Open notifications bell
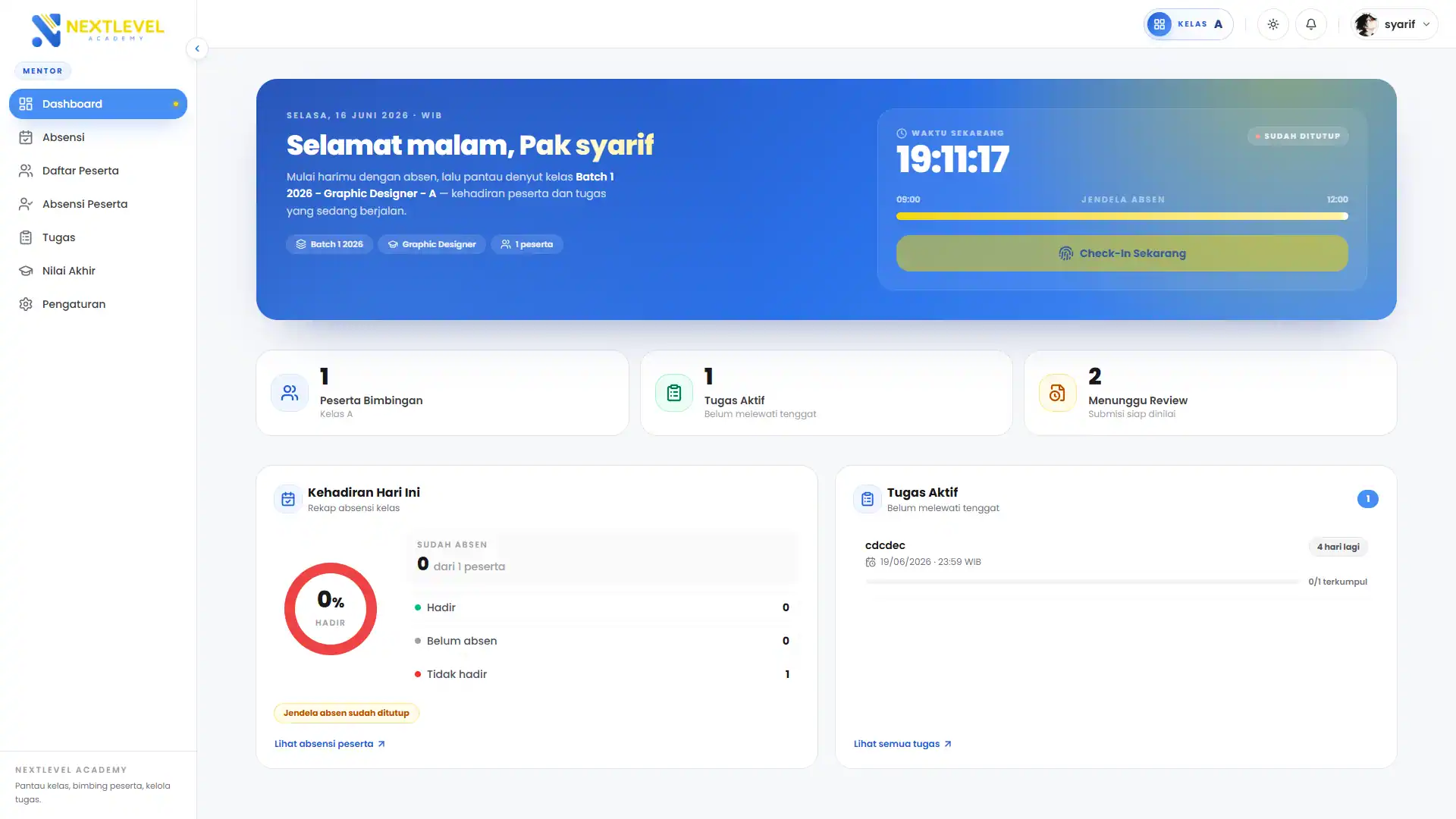Screen dimensions: 1456x819 (1311, 24)
